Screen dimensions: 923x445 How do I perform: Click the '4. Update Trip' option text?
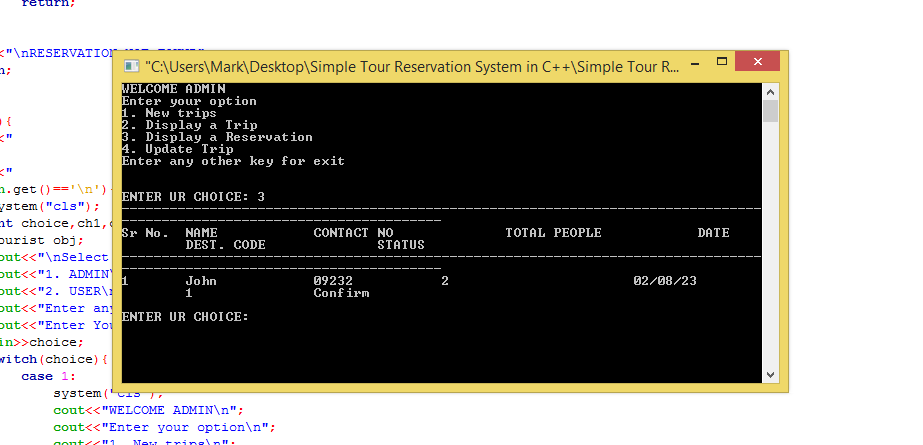pyautogui.click(x=177, y=149)
